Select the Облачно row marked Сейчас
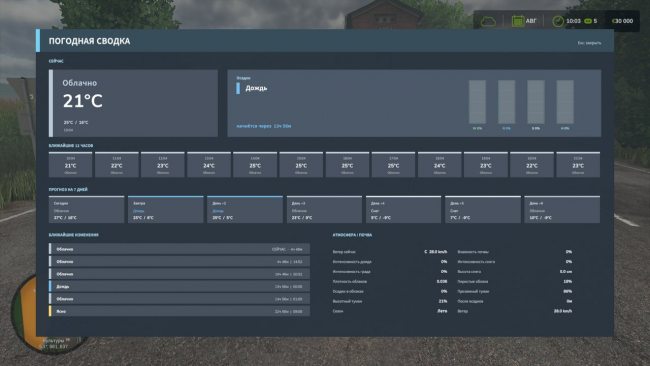 [179, 249]
